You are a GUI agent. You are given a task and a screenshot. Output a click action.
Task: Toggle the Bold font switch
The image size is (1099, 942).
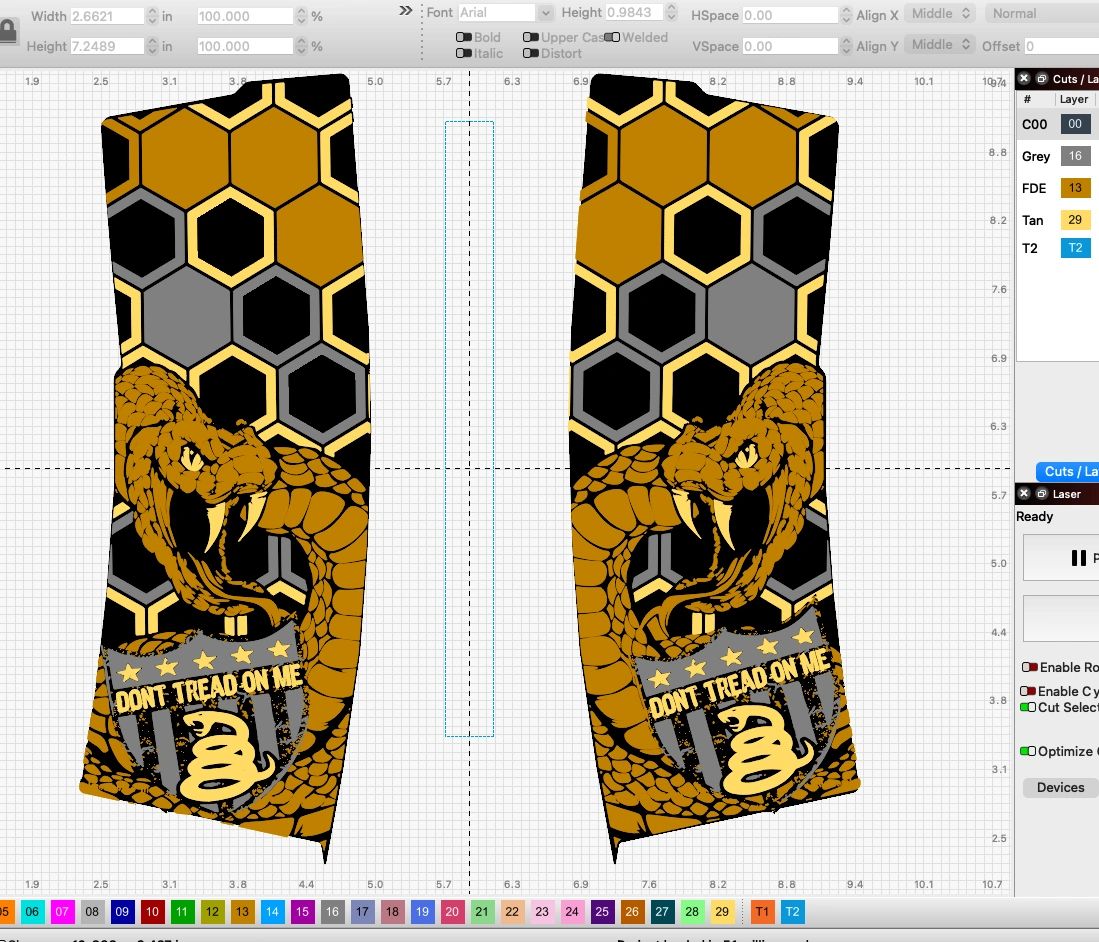click(464, 37)
